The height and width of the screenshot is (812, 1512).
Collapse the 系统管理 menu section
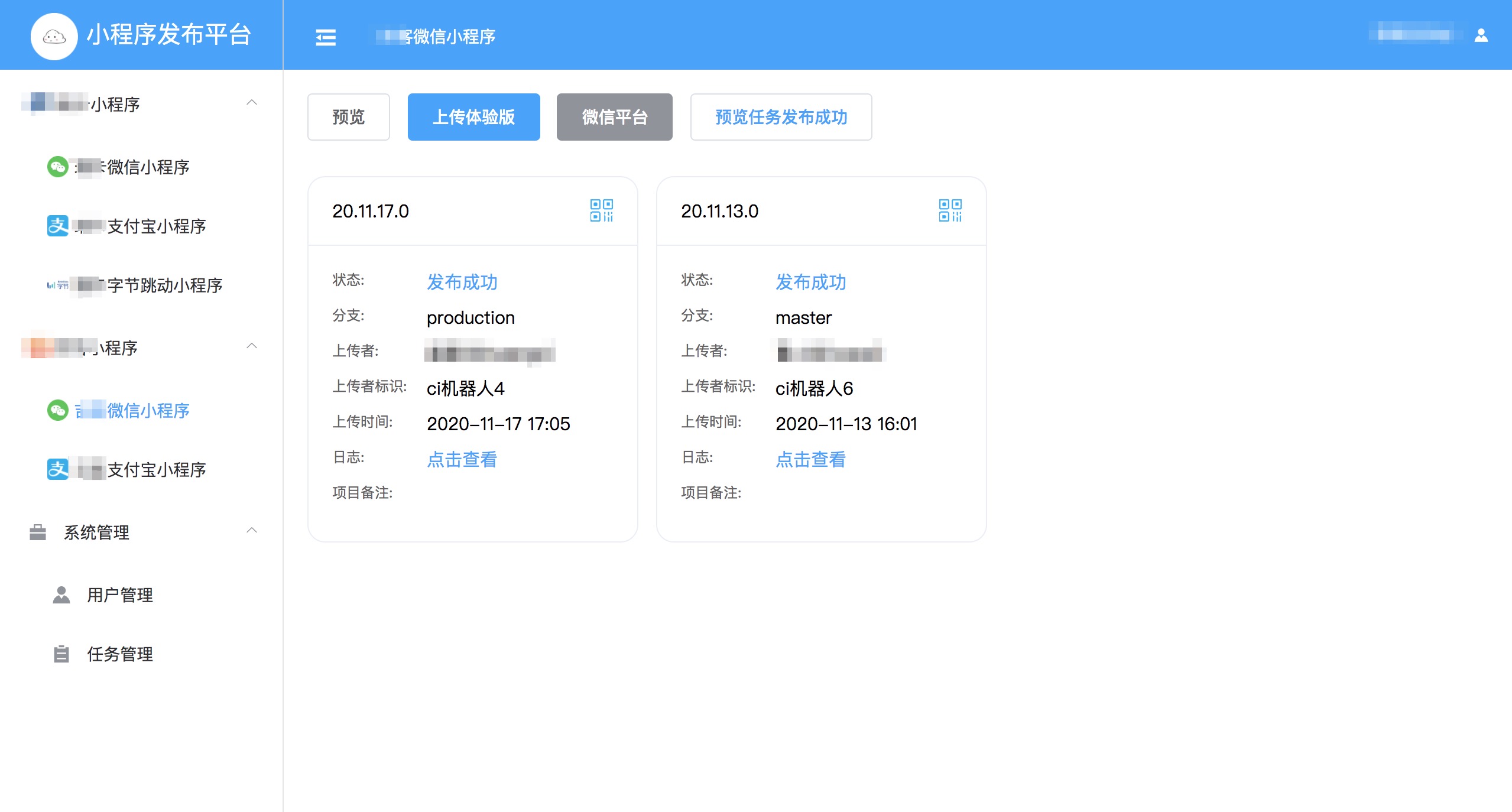coord(252,531)
